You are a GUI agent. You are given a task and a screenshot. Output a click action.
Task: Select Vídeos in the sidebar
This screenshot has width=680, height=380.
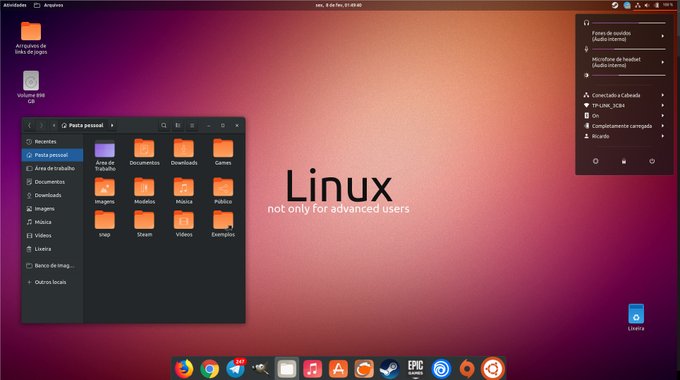coord(52,236)
